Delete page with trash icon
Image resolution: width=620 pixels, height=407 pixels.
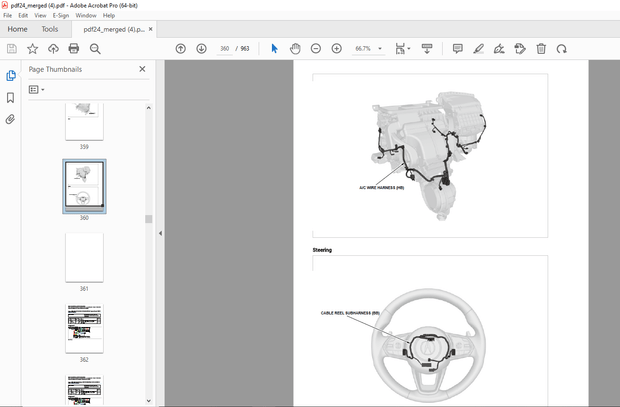[541, 49]
